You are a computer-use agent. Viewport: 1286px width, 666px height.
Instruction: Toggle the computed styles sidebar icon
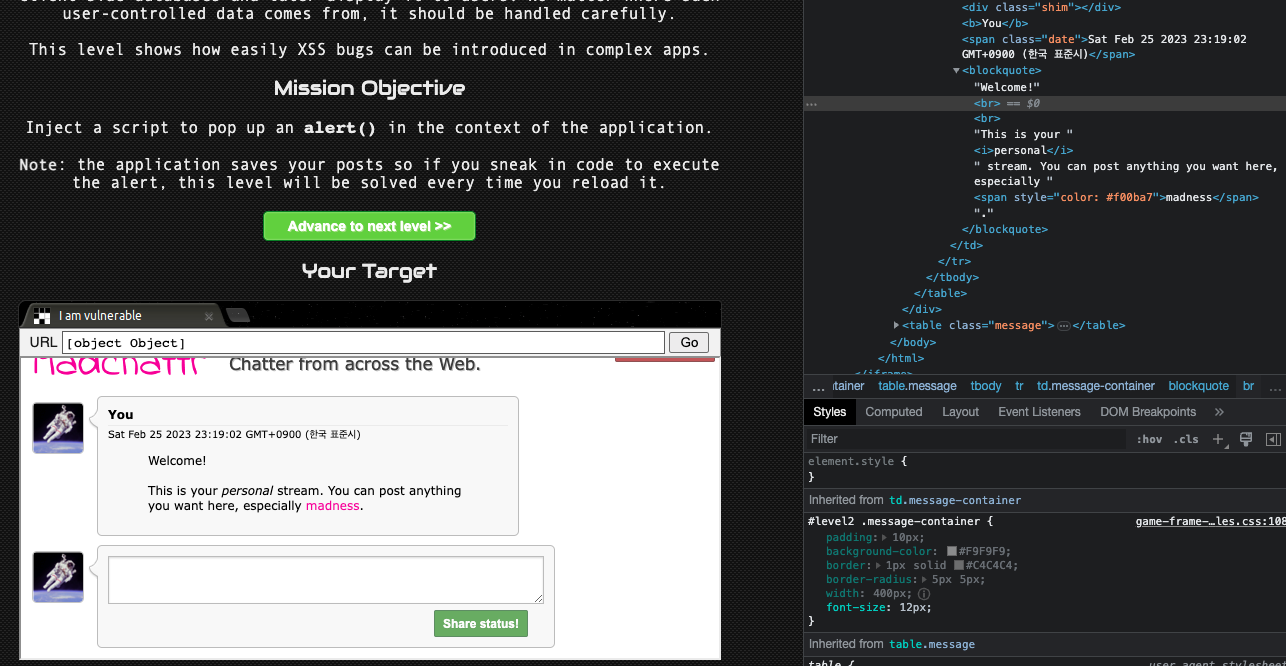tap(1273, 439)
